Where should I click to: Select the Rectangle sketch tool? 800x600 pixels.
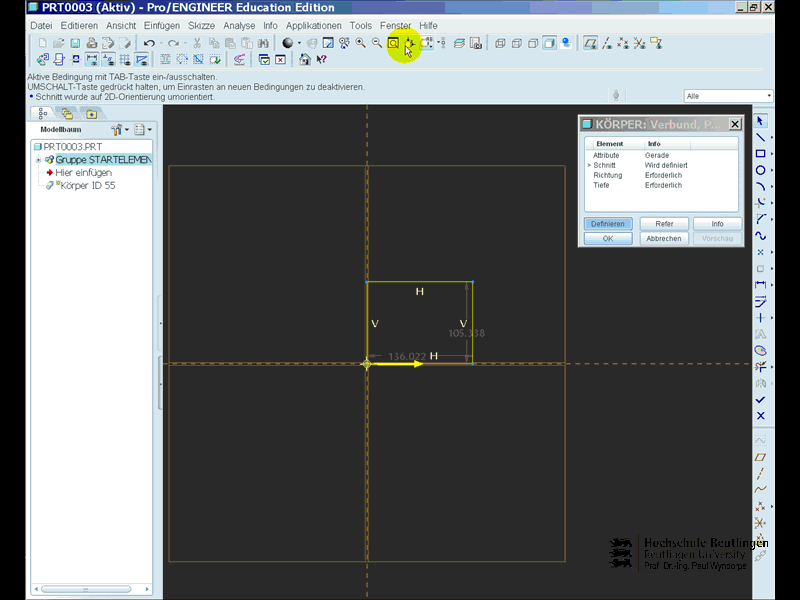click(760, 154)
